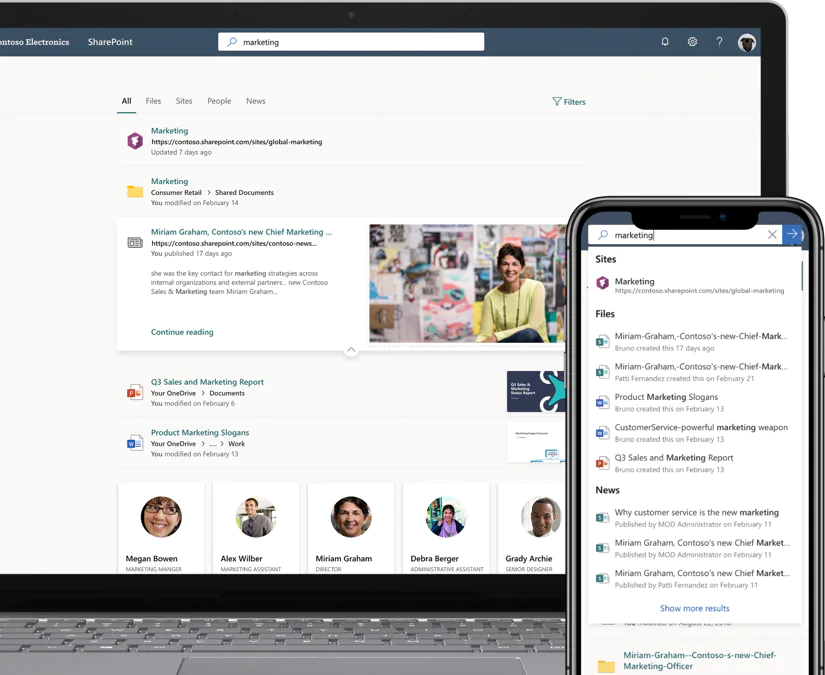Open the settings gear icon

coord(692,42)
